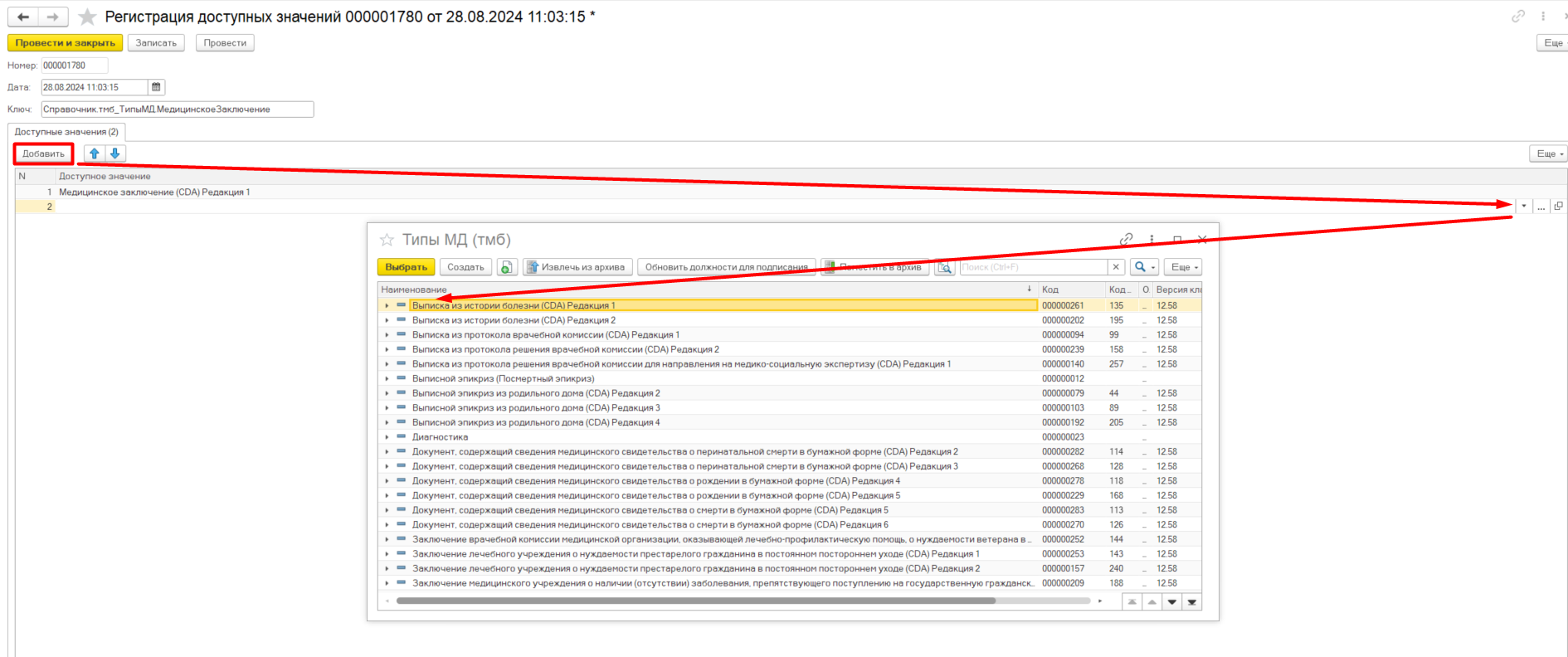Image resolution: width=1568 pixels, height=657 pixels.
Task: Clear the search field with X
Action: [1116, 267]
